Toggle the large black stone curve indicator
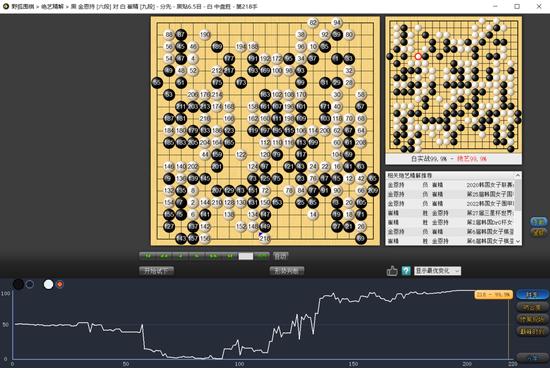This screenshot has width=550, height=368. pyautogui.click(x=18, y=284)
